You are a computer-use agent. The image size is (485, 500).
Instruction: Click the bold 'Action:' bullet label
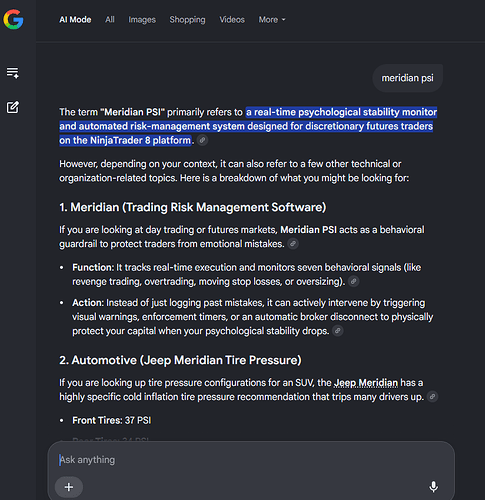[88, 303]
